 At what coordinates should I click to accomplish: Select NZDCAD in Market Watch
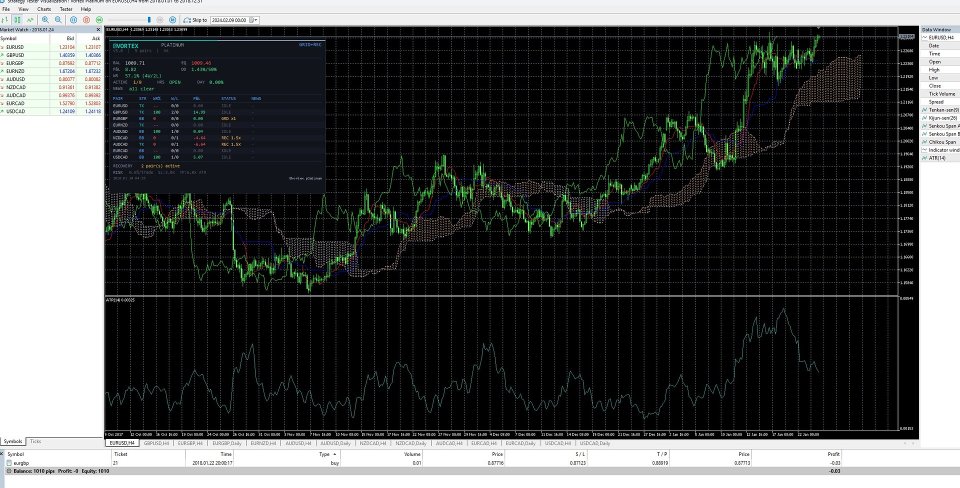pyautogui.click(x=51, y=87)
